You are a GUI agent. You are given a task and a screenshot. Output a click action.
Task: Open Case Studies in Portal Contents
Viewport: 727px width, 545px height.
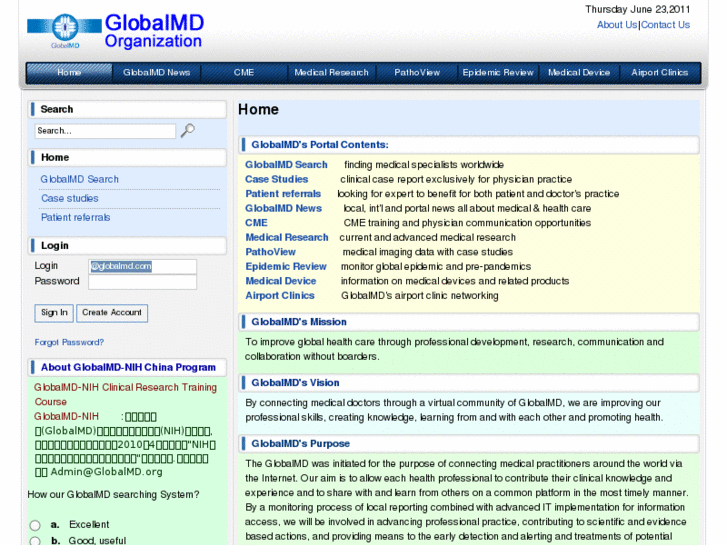276,179
